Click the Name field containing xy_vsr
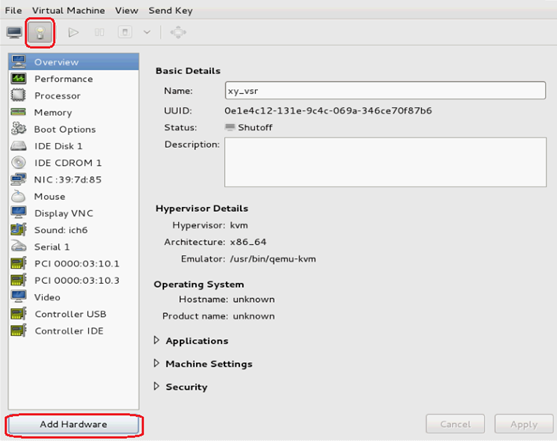Viewport: 557px width, 441px height. (385, 91)
